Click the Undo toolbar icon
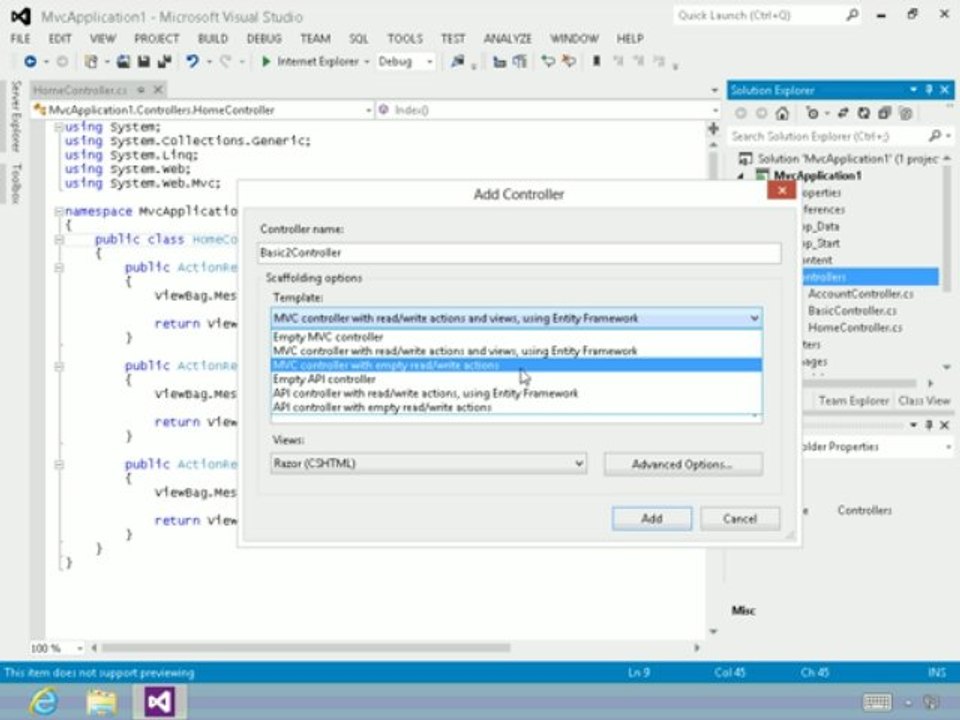Viewport: 960px width, 720px height. click(193, 61)
